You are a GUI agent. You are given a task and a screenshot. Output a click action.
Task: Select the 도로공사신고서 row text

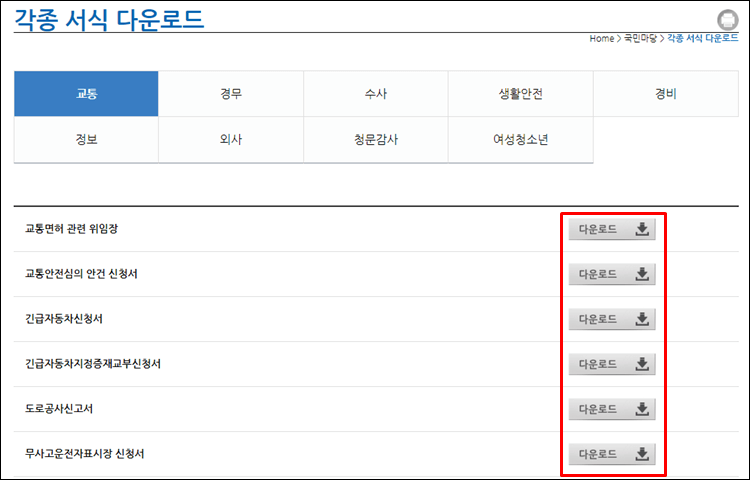[x=59, y=409]
